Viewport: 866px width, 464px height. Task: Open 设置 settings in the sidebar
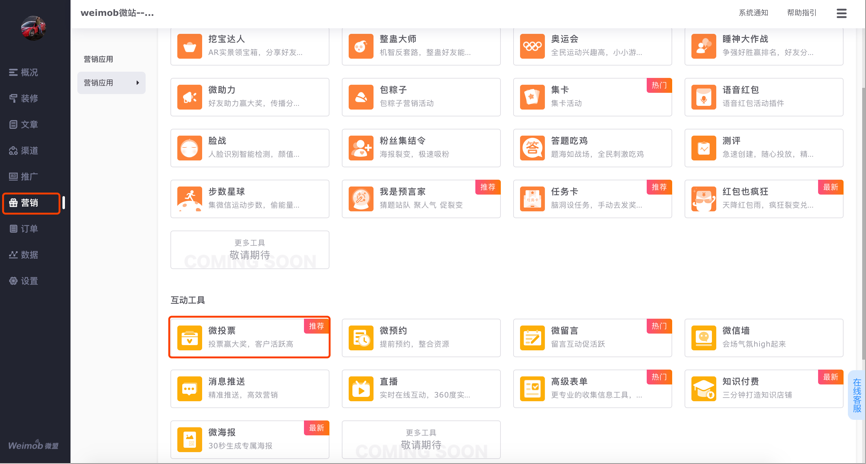[31, 281]
